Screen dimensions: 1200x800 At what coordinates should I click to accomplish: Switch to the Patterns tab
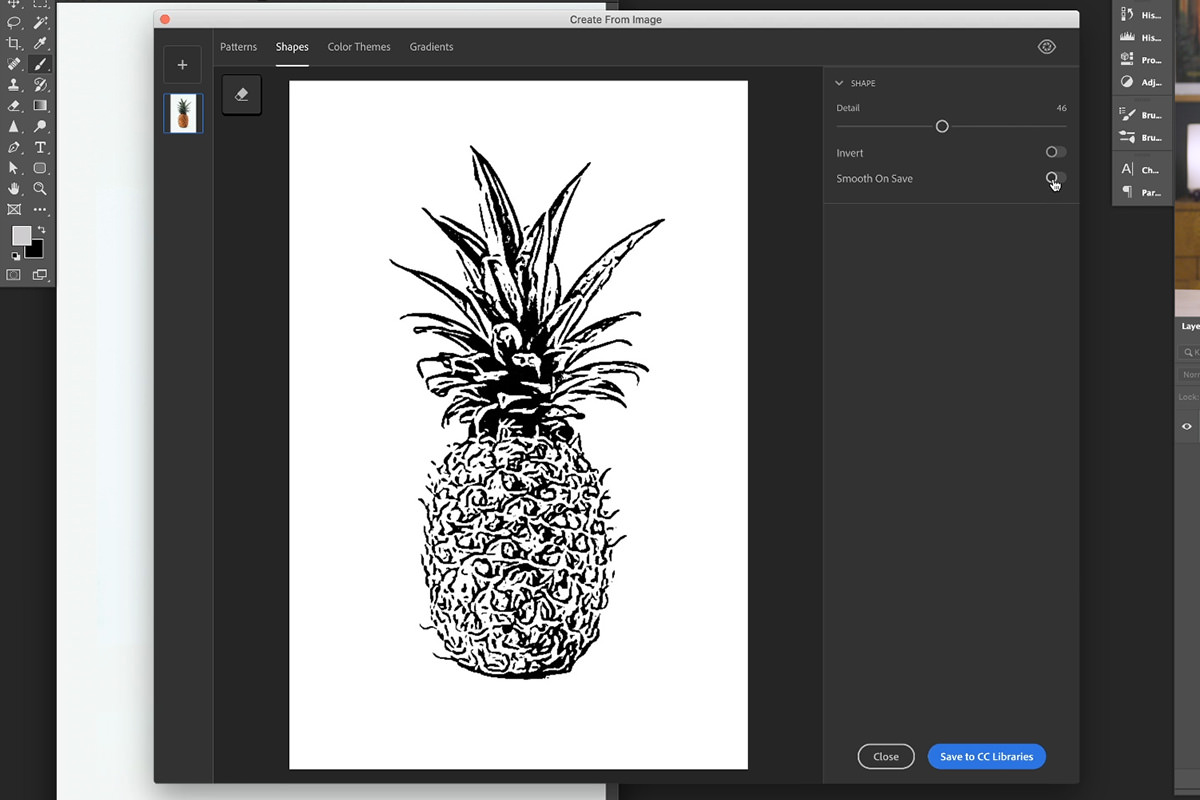(238, 46)
